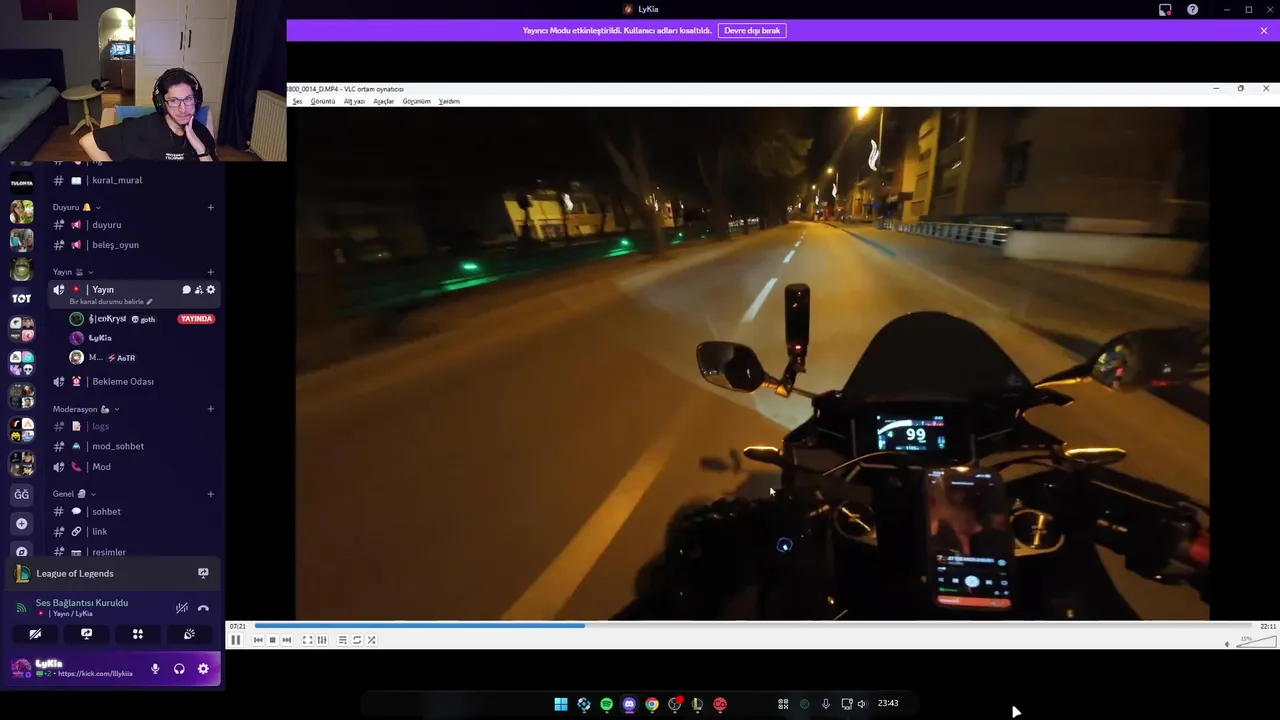Open VLC Görünüm menu
The image size is (1280, 720).
click(x=417, y=101)
